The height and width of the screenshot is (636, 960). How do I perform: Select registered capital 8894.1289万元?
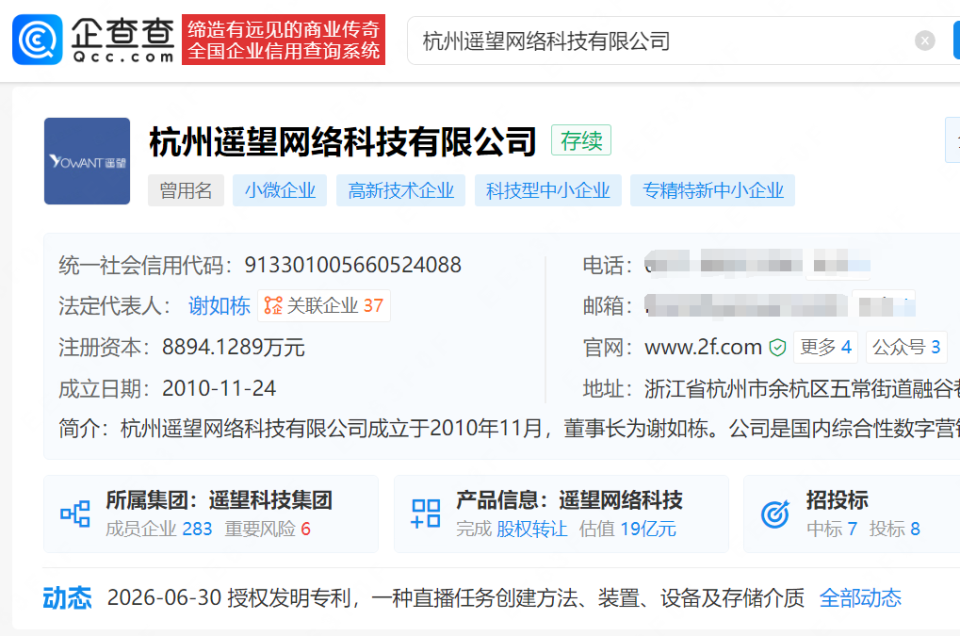click(233, 347)
